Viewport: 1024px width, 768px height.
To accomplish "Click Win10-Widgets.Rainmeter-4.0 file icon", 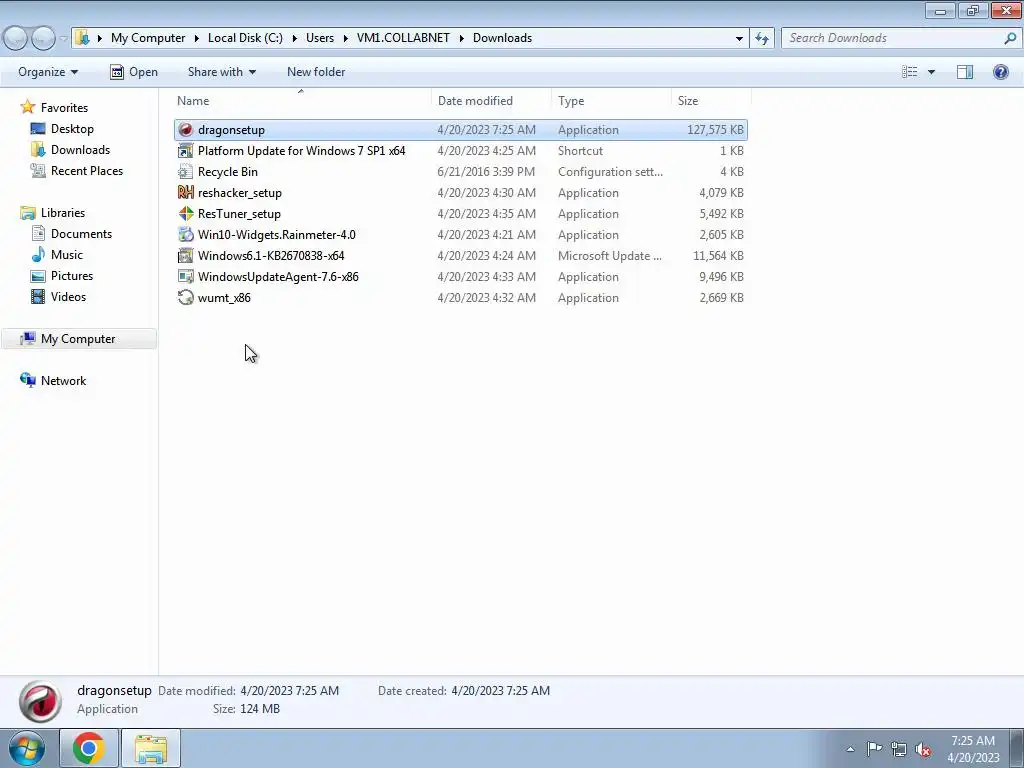I will [186, 234].
